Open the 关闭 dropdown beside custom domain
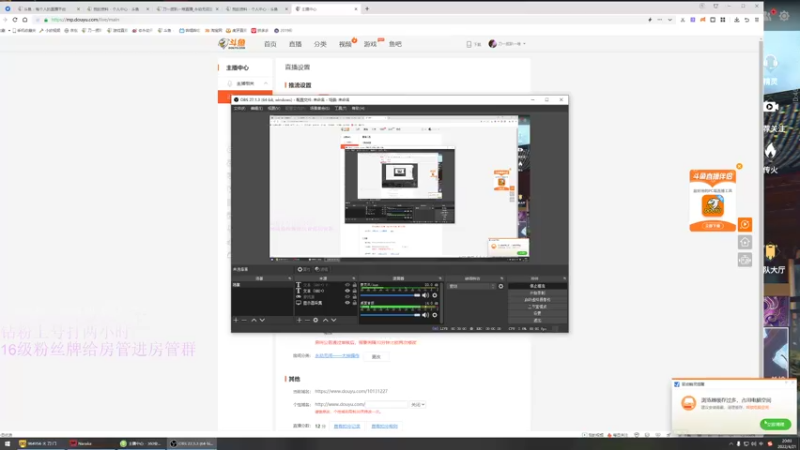The width and height of the screenshot is (800, 450). (418, 405)
